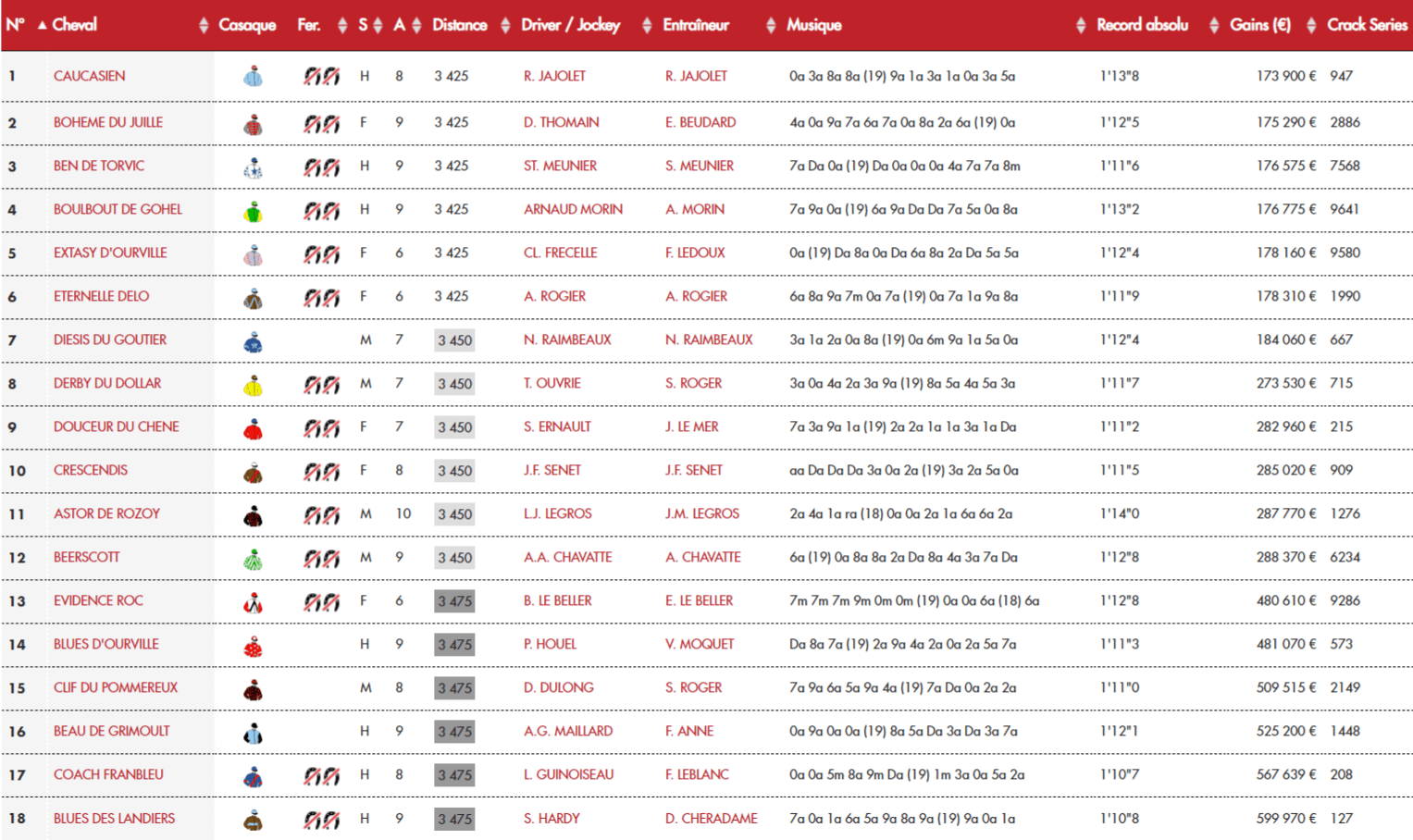The height and width of the screenshot is (840, 1413).
Task: Click the jockey silk icon for CAUCASIEN
Action: (x=253, y=77)
